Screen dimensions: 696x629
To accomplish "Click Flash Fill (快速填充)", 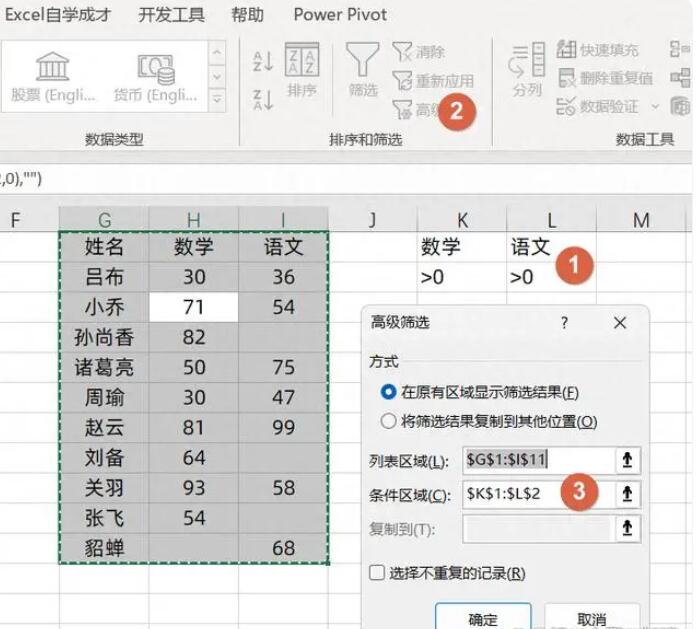I will [x=599, y=50].
